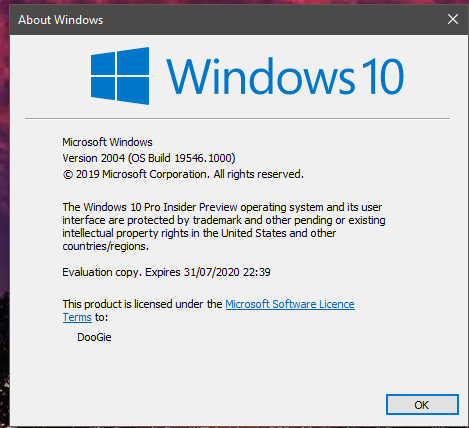Click the 'Windows' wordmark in the banner
Image resolution: width=469 pixels, height=428 pixels.
point(260,76)
